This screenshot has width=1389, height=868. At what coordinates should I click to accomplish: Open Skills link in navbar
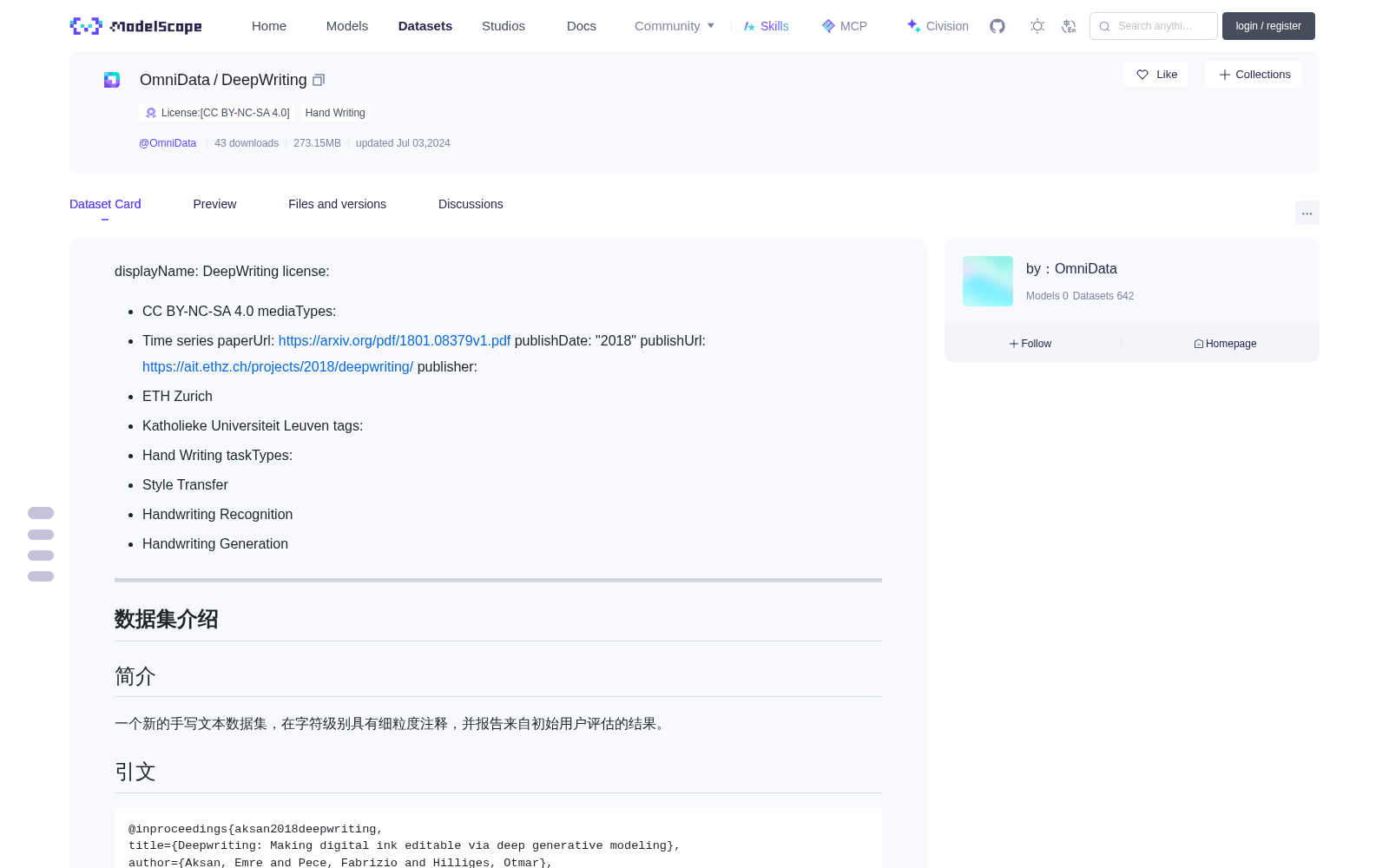[x=766, y=26]
